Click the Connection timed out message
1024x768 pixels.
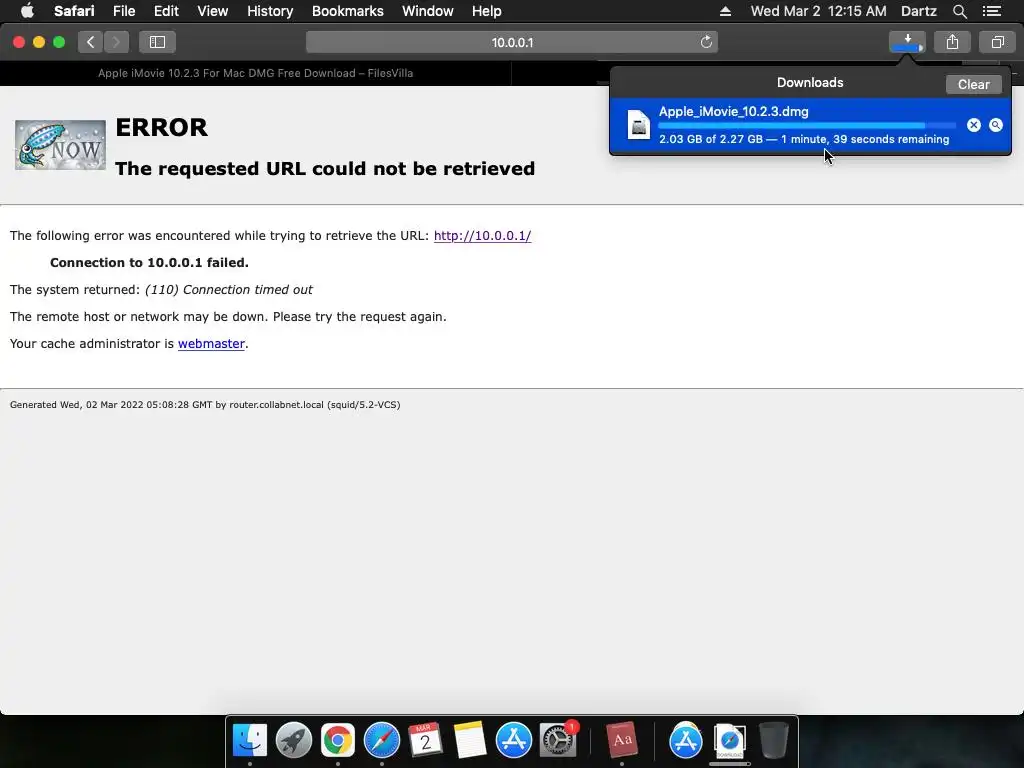(x=229, y=290)
